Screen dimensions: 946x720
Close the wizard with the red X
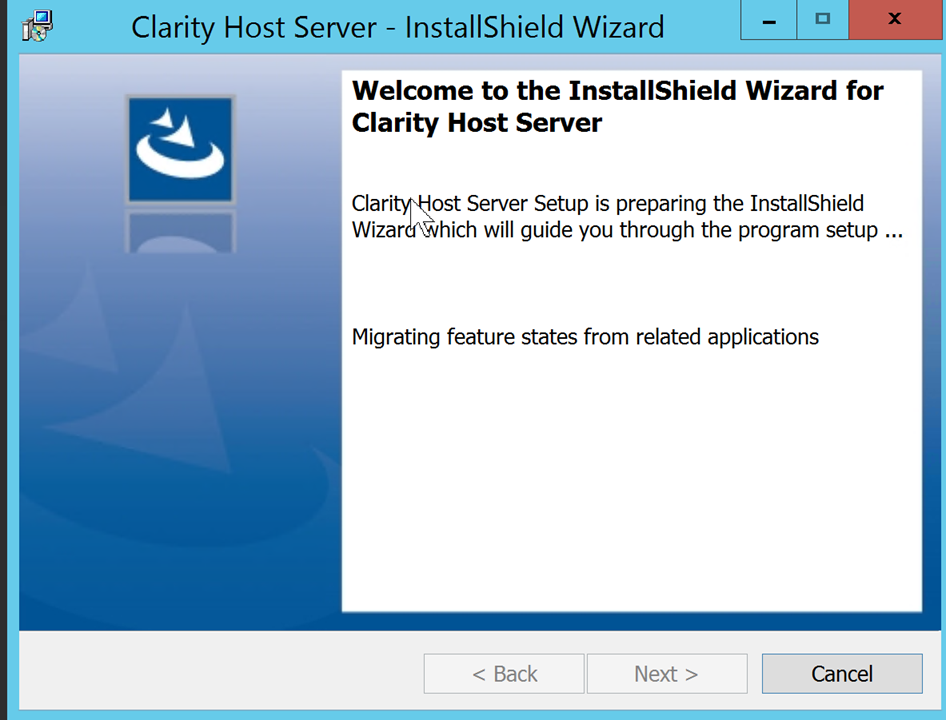894,20
